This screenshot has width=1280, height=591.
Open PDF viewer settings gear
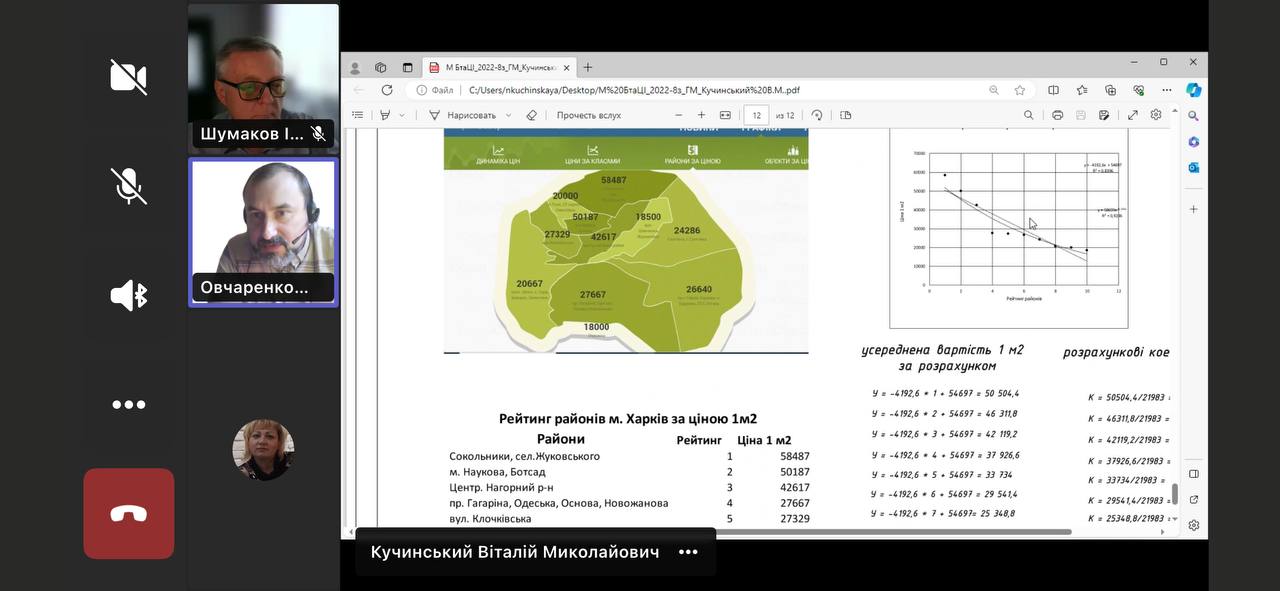[x=1156, y=115]
